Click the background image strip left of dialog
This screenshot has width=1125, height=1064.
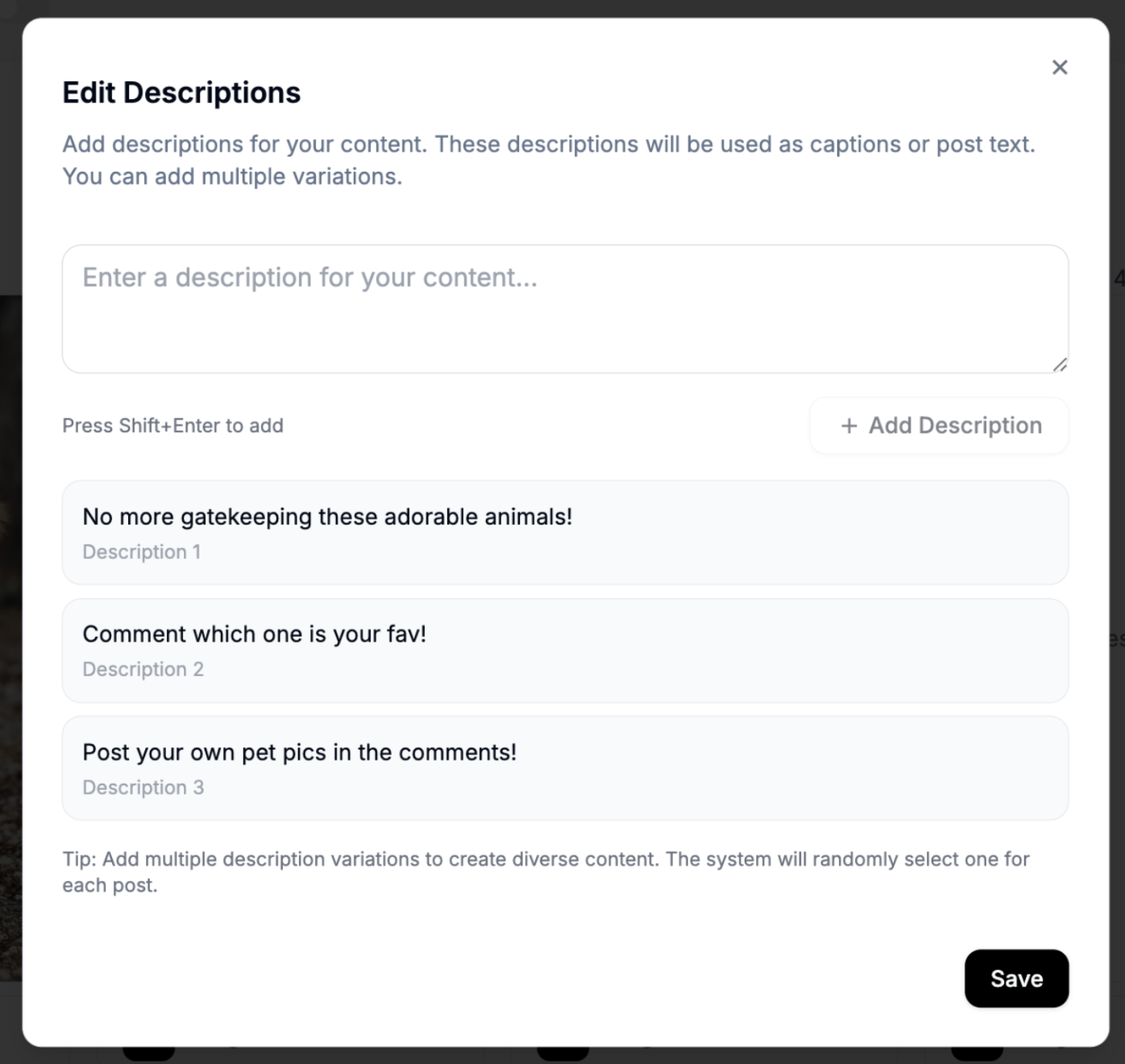coord(10,637)
